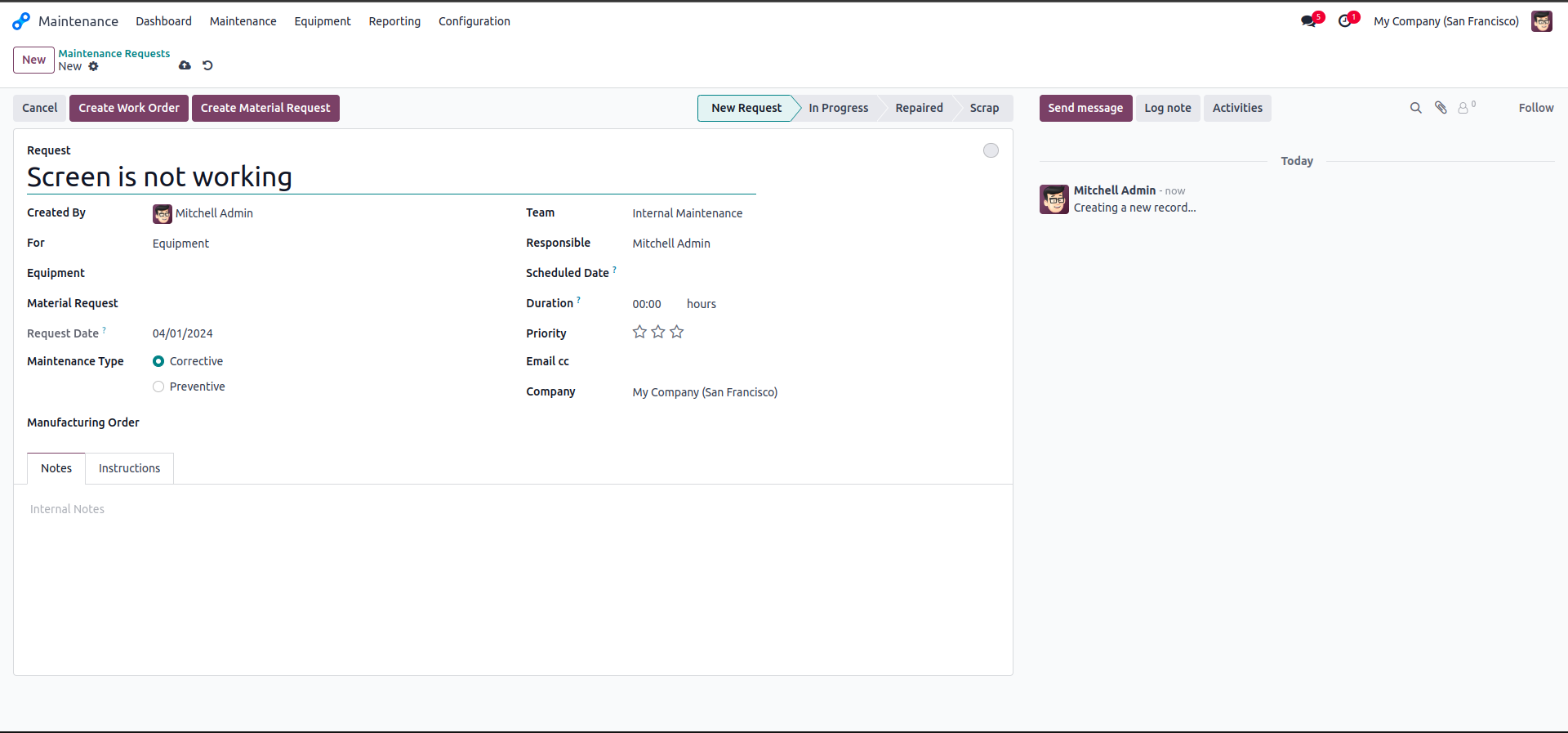Set stage to New Request
1568x733 pixels.
point(746,108)
